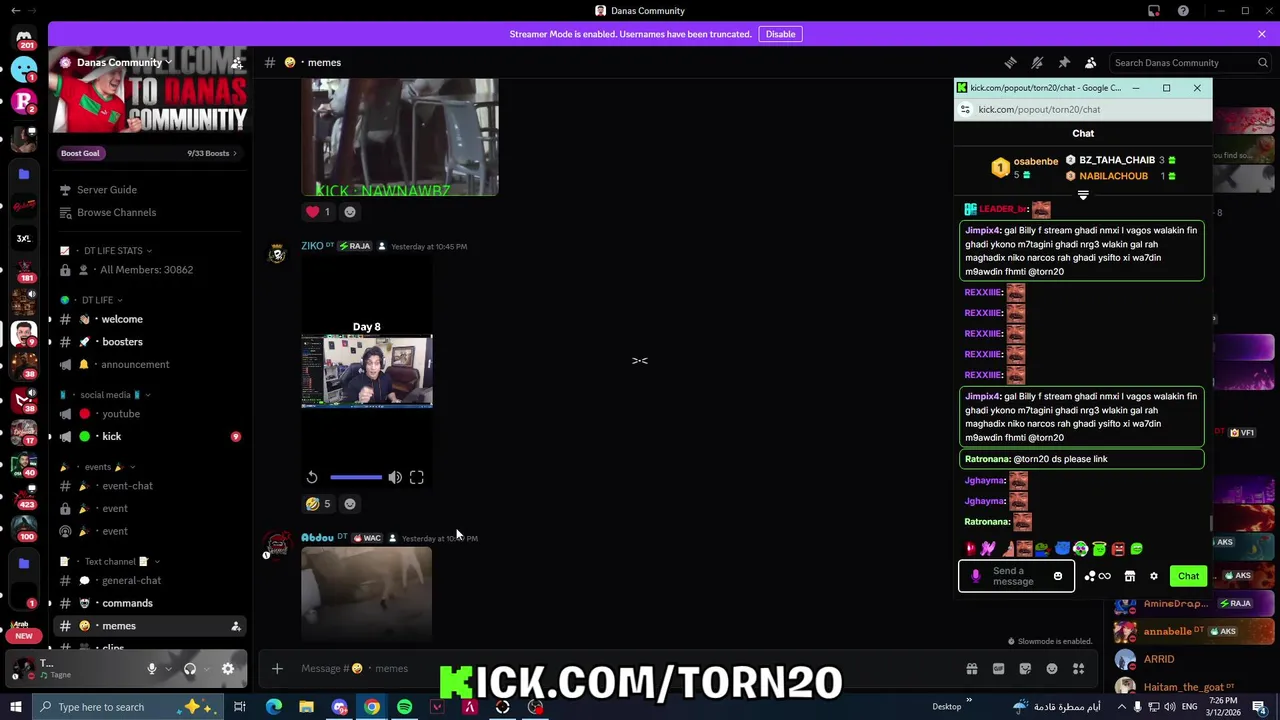
Task: Click the Chat send button in Kick popout
Action: pos(1188,576)
